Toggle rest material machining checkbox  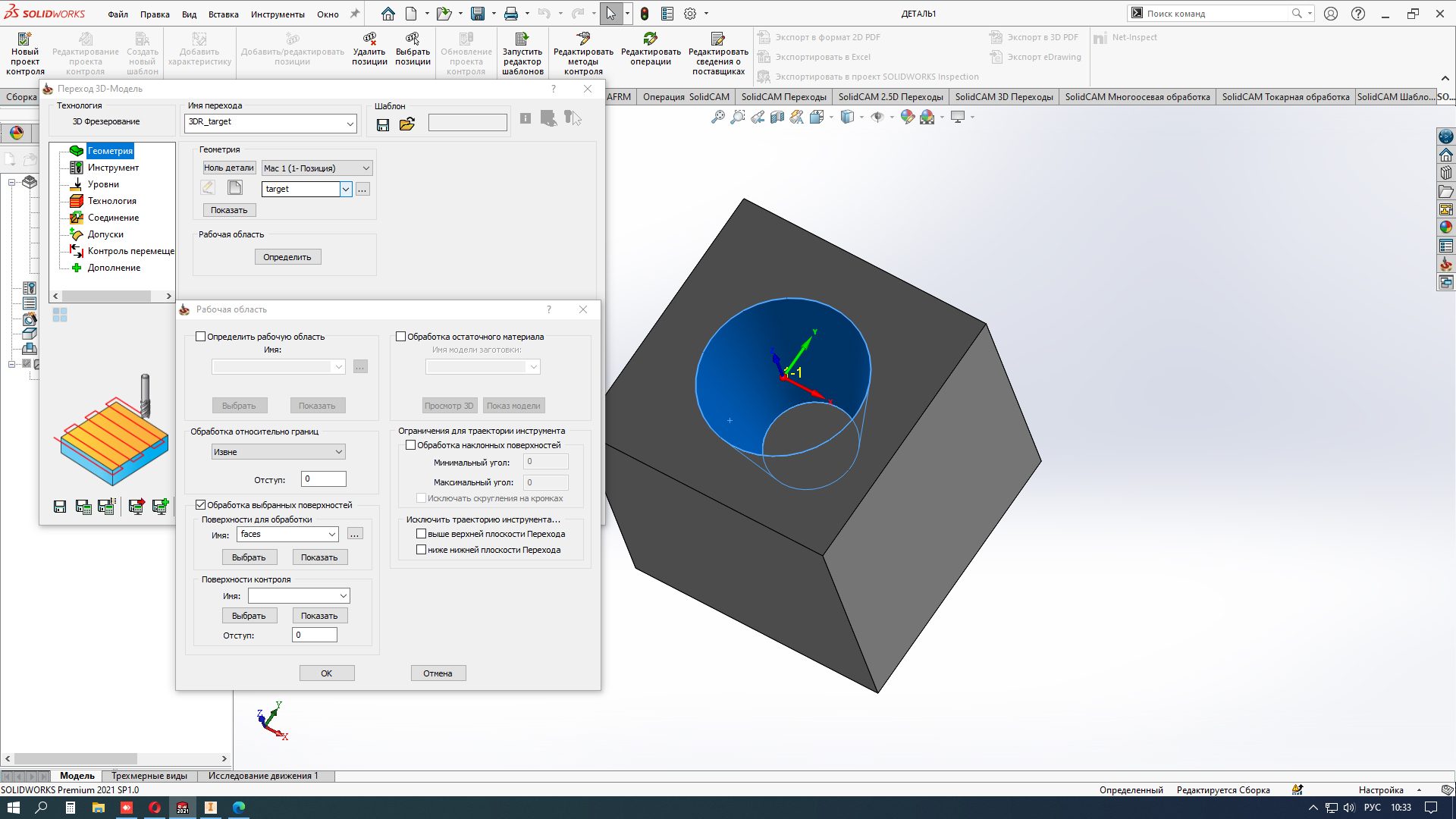point(401,337)
